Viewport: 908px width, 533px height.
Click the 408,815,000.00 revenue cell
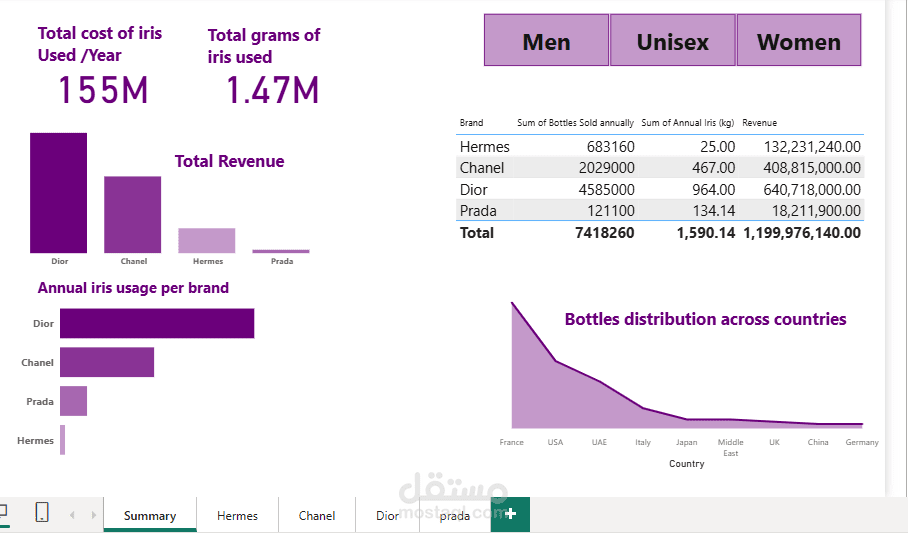(x=812, y=168)
